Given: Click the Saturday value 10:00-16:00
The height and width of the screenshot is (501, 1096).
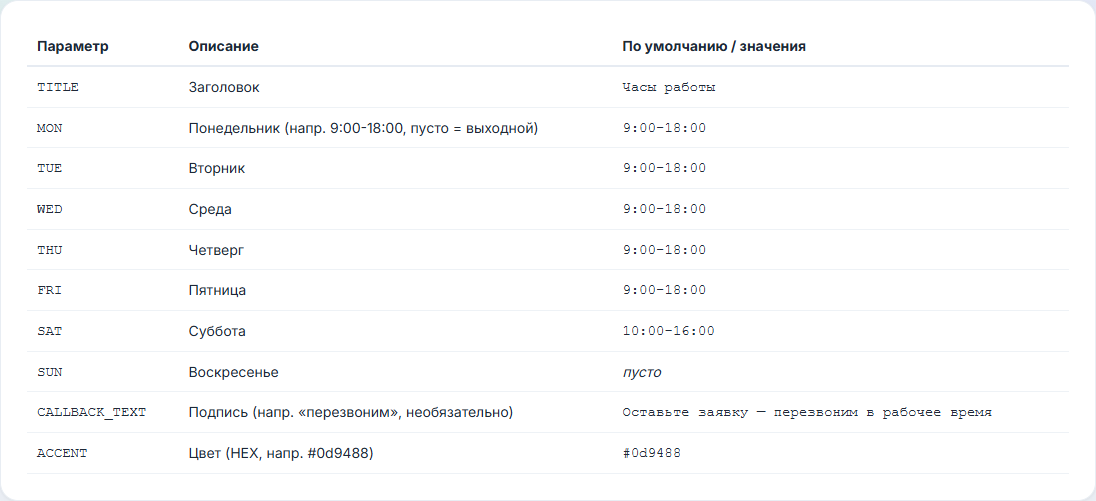Looking at the screenshot, I should 669,331.
